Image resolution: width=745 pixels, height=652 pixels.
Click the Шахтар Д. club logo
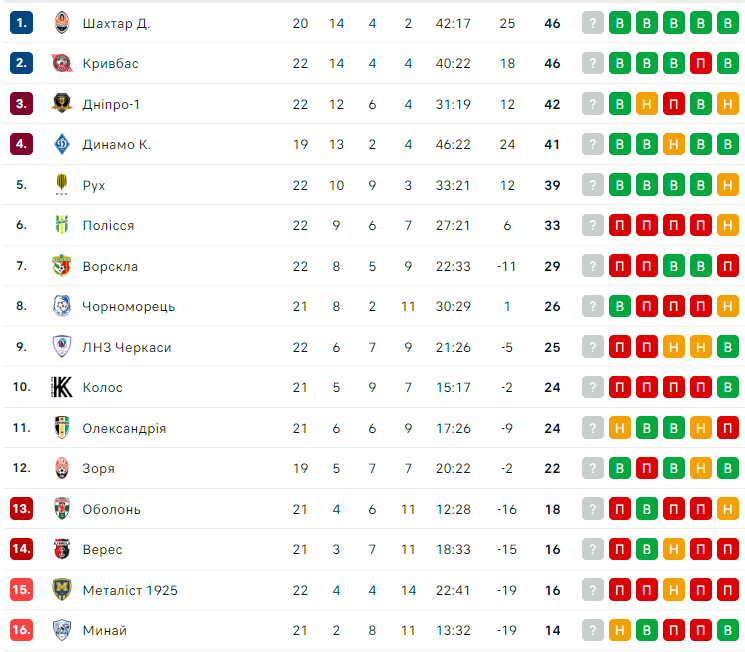pyautogui.click(x=62, y=23)
